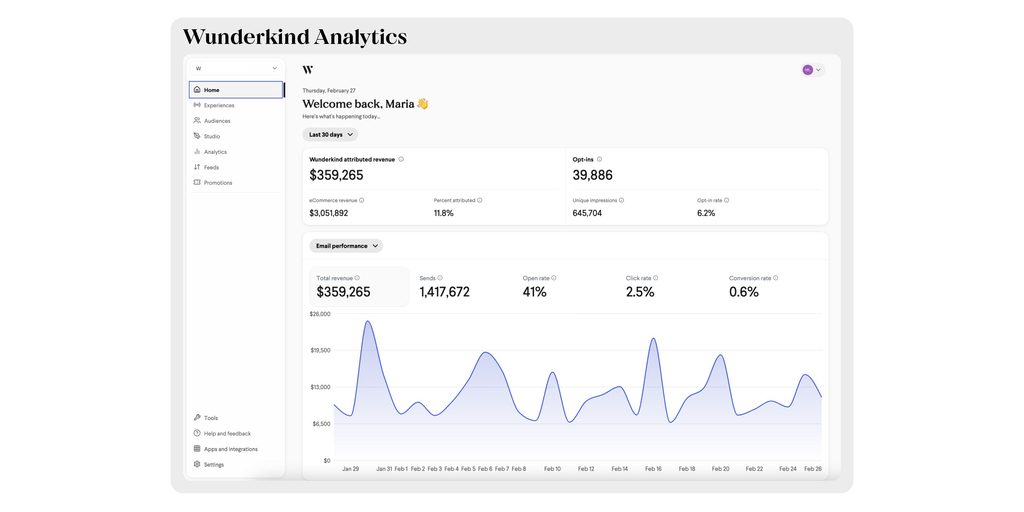Open Apps and integrations link
This screenshot has width=1024, height=512.
230,449
